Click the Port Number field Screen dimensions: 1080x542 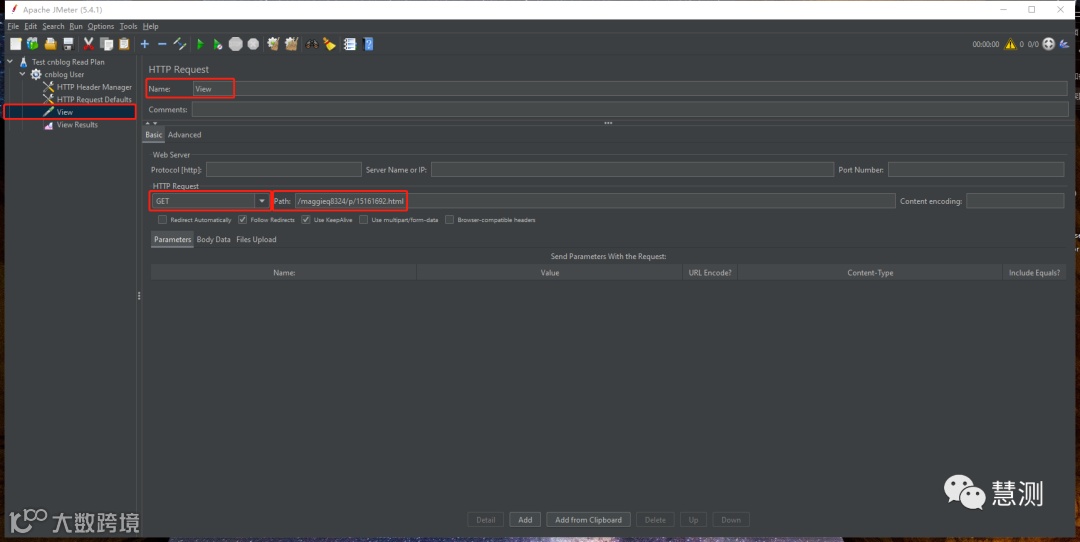point(976,169)
